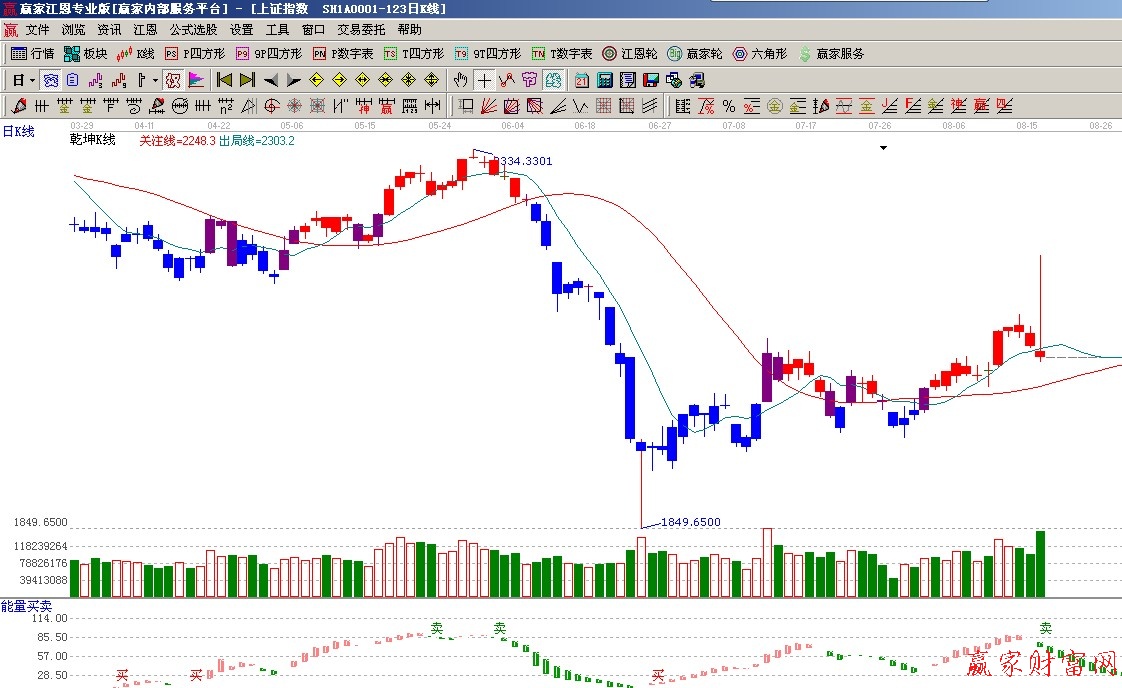This screenshot has height=688, width=1122.
Task: Open the 六角形 hexagon chart tool
Action: pos(760,54)
